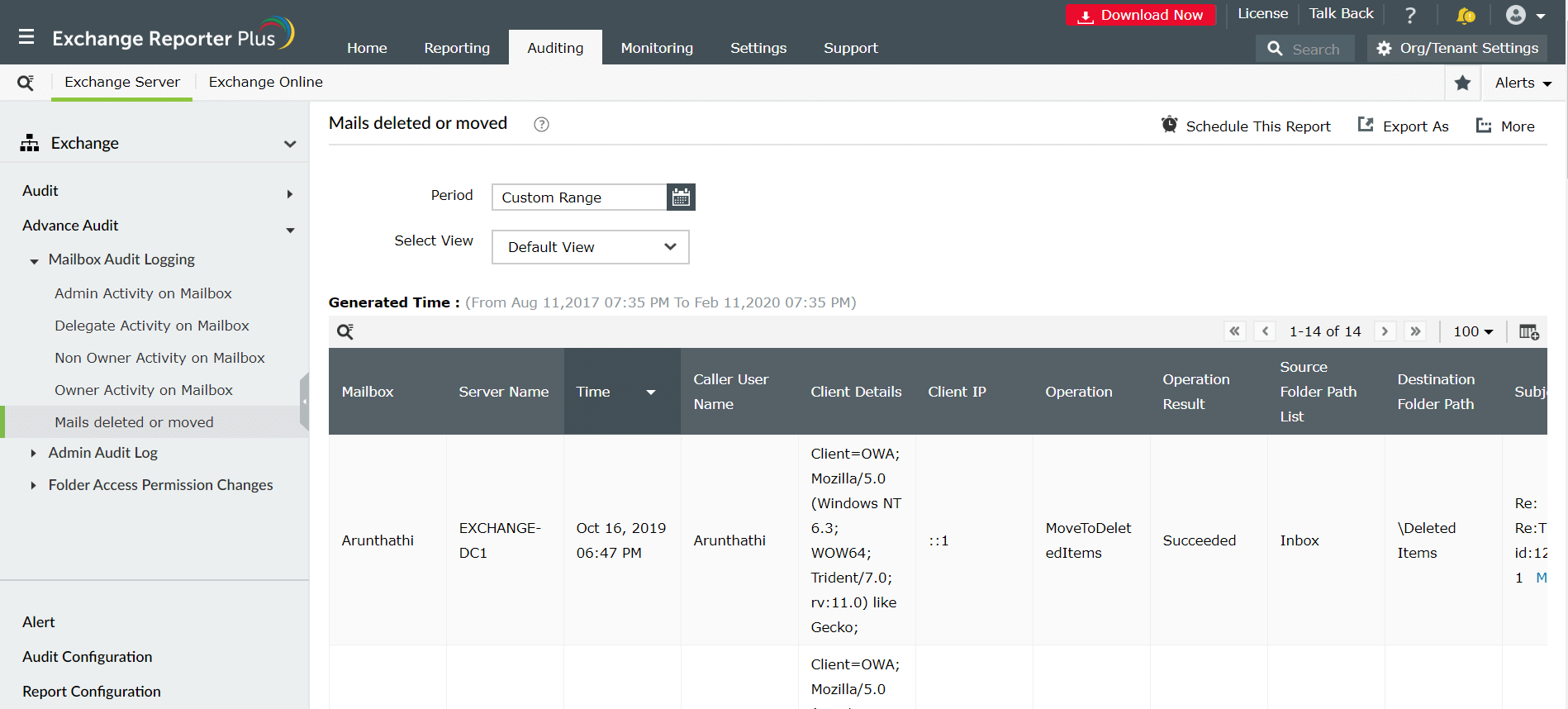The width and height of the screenshot is (1568, 709).
Task: Go to the Settings tab
Action: pyautogui.click(x=758, y=48)
